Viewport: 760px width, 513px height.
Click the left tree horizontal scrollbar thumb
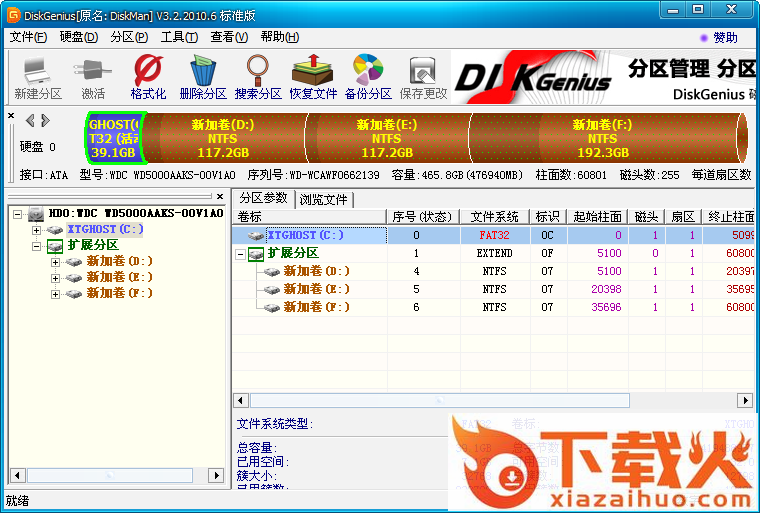pos(110,475)
